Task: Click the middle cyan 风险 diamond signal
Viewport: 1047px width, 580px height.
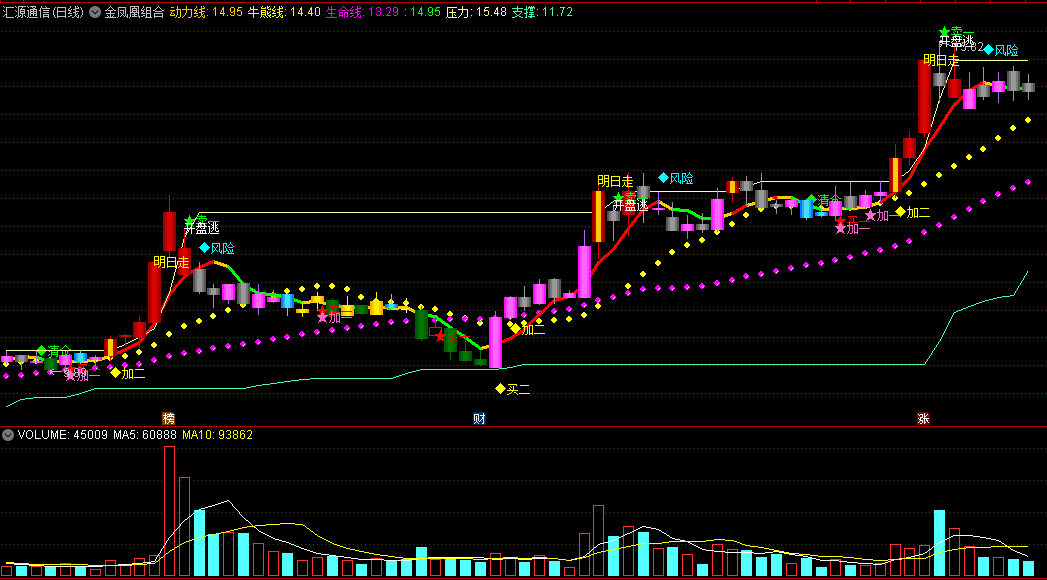Action: coord(663,178)
